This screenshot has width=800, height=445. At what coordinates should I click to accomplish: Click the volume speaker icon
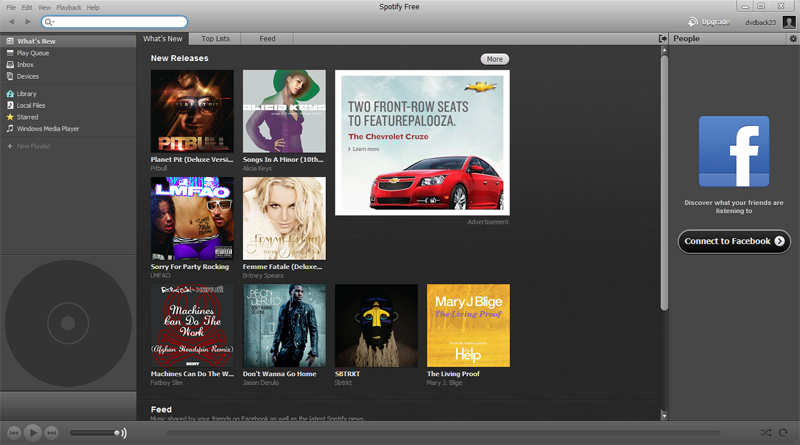pyautogui.click(x=122, y=433)
